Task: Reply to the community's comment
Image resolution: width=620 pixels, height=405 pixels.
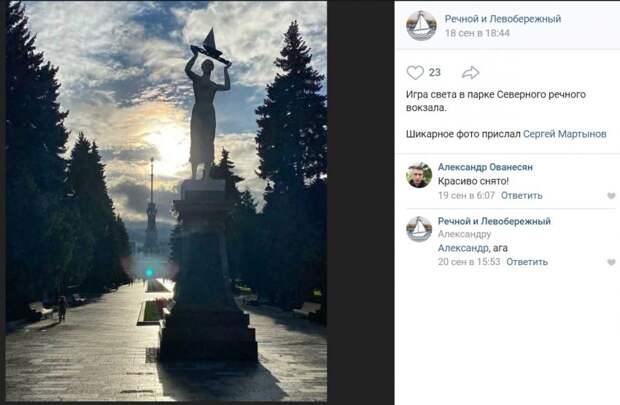Action: 527,262
